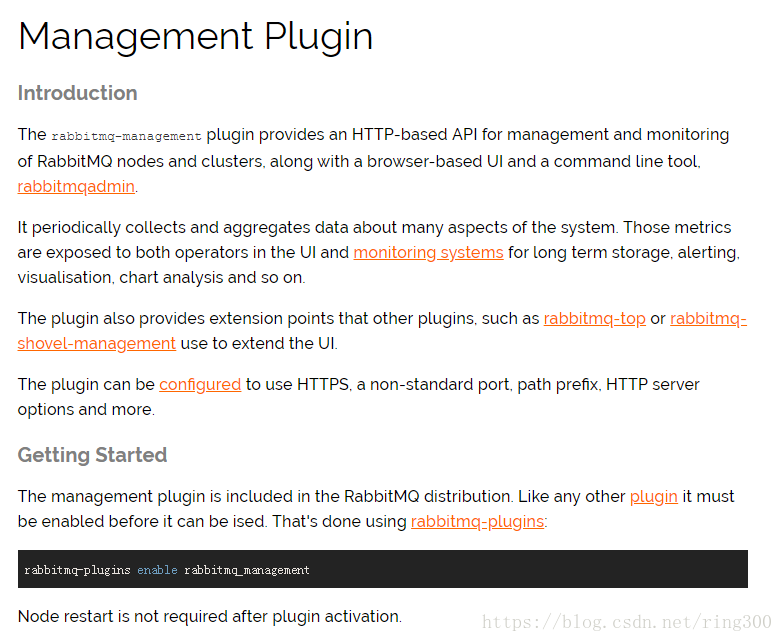The height and width of the screenshot is (642, 783).
Task: Click the 'visualisation, chart analysis' text line
Action: pyautogui.click(x=161, y=278)
